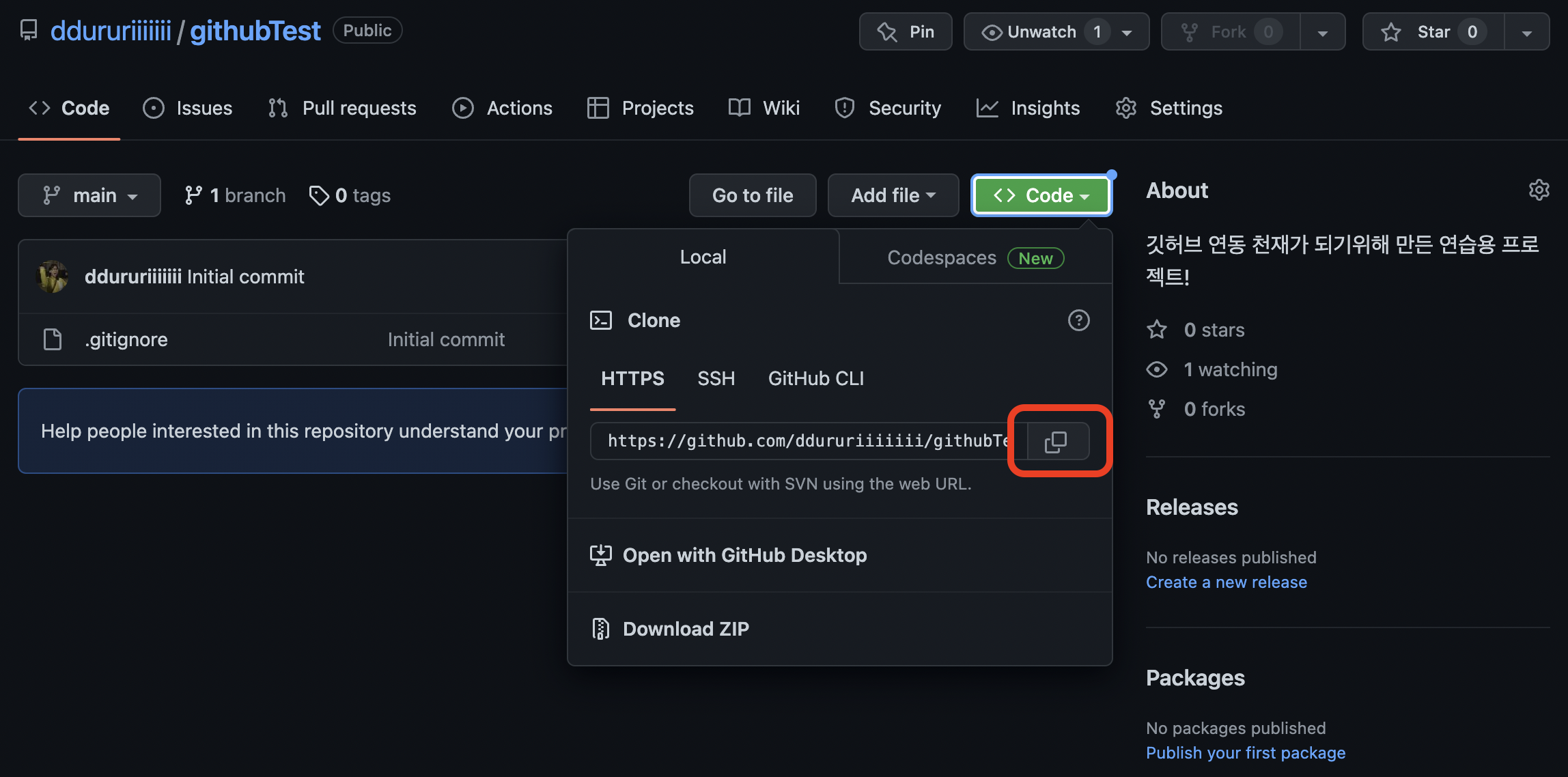Image resolution: width=1568 pixels, height=777 pixels.
Task: Open About section settings gear
Action: (1538, 190)
